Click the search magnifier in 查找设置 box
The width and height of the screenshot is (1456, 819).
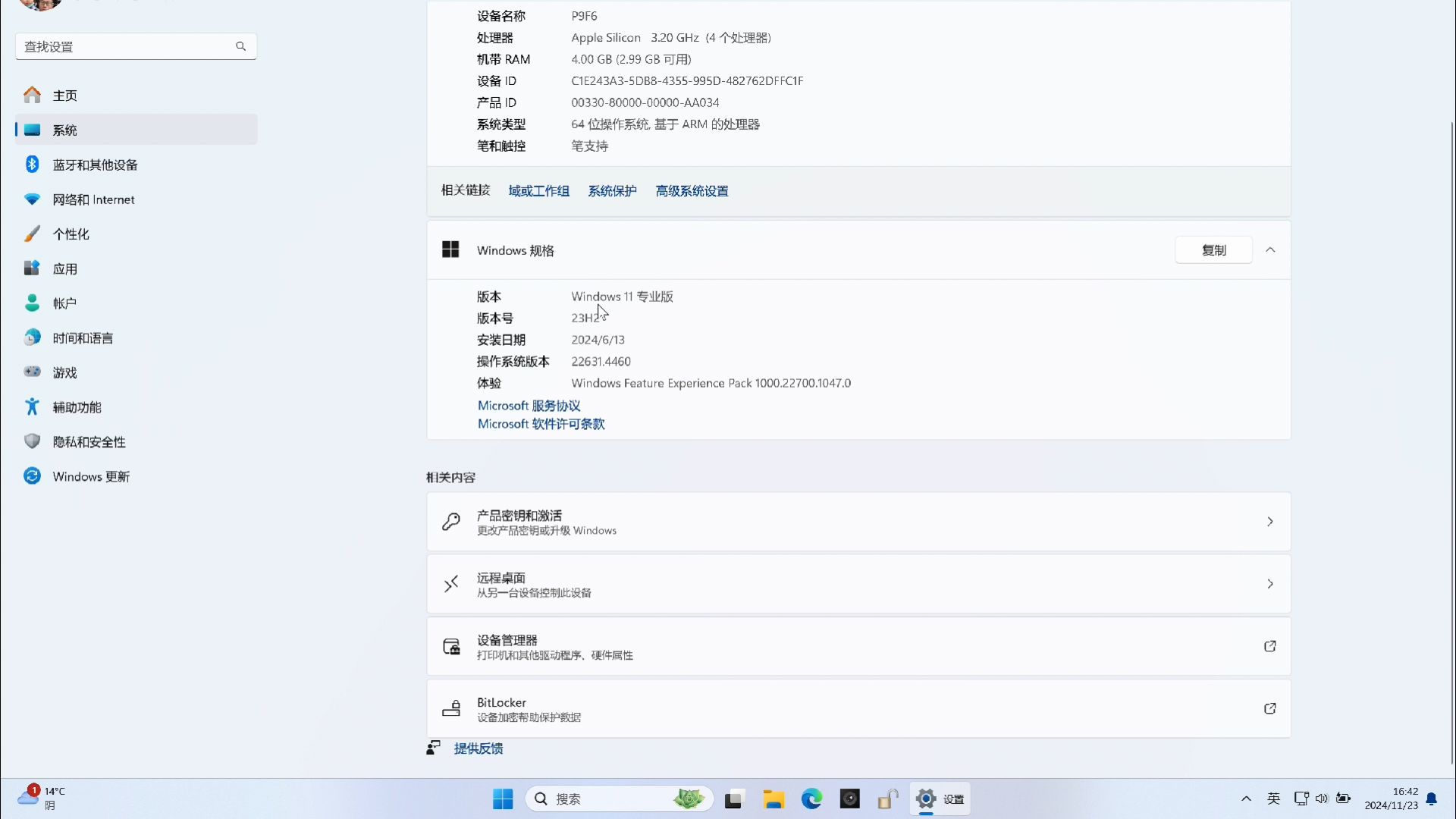click(x=240, y=46)
